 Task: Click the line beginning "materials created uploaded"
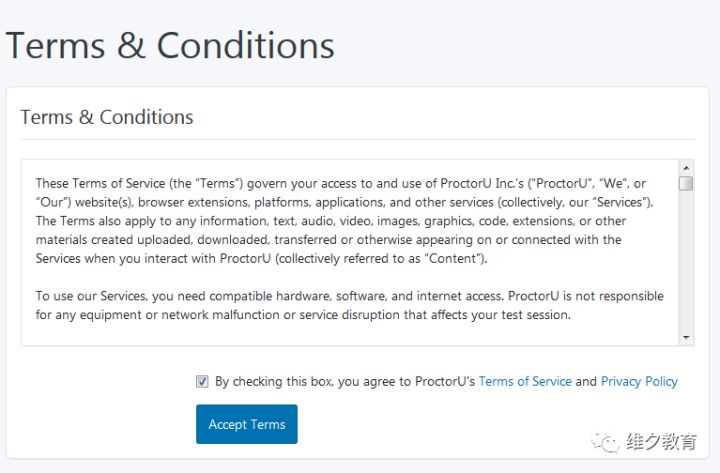(328, 240)
